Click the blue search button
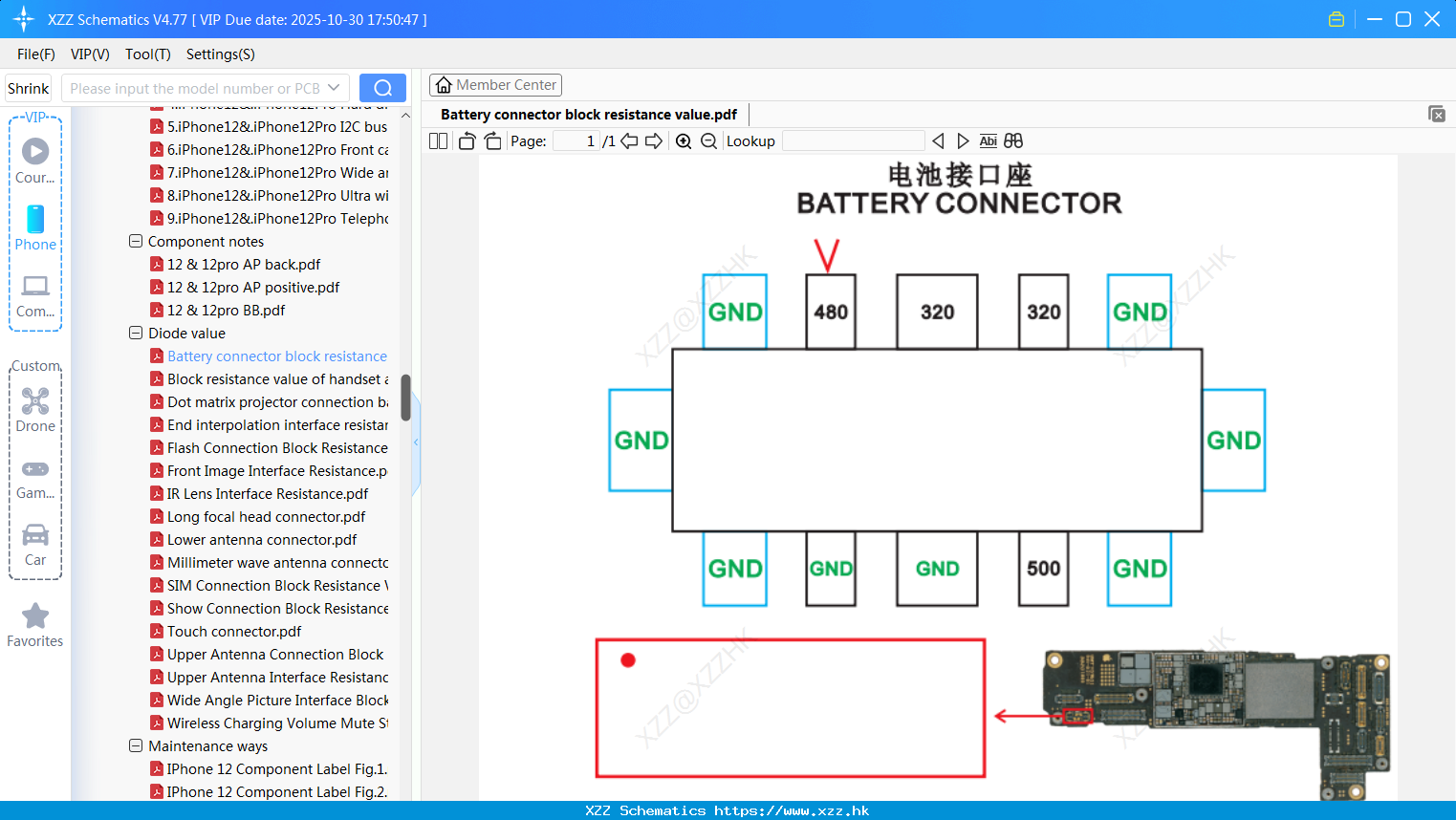1456x820 pixels. (382, 88)
